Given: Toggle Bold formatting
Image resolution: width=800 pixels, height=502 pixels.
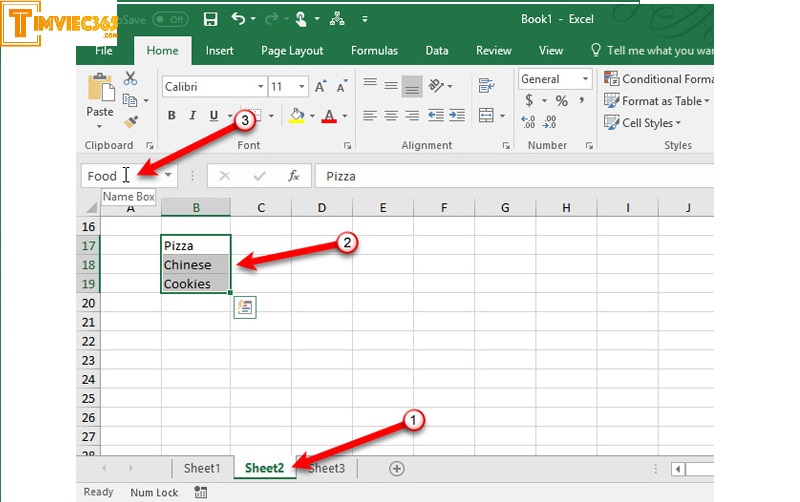Looking at the screenshot, I should (172, 116).
